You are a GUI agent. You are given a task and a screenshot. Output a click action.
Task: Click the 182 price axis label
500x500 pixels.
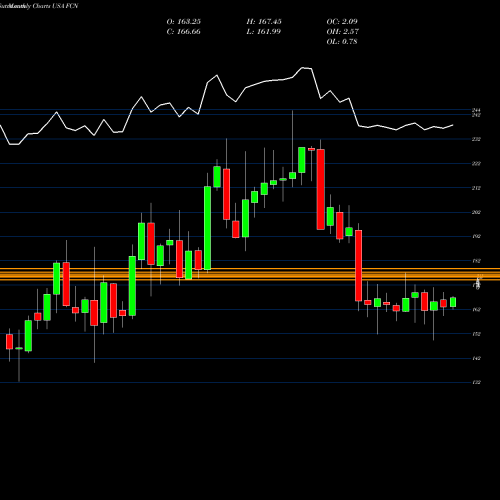tap(476, 261)
